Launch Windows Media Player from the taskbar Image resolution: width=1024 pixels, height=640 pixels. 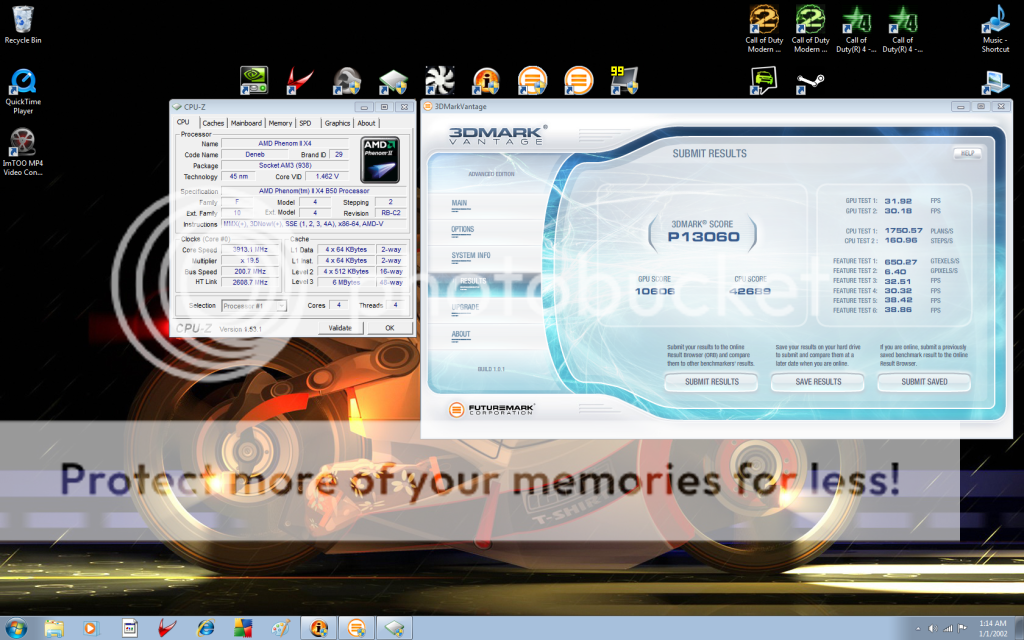coord(90,628)
